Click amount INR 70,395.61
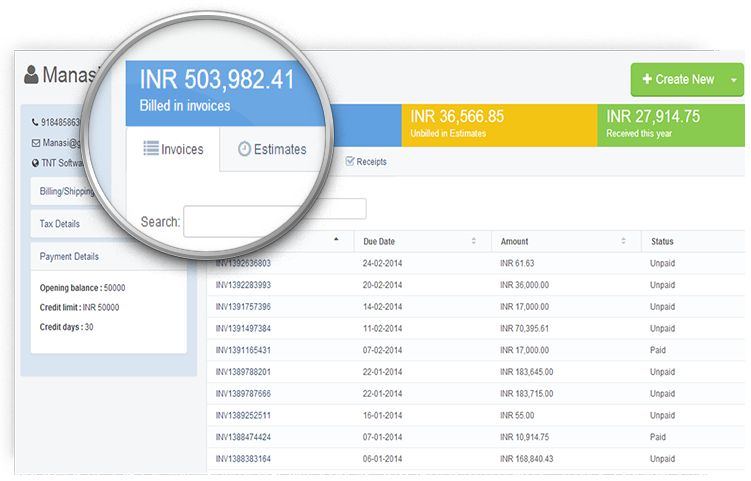Image resolution: width=751 pixels, height=481 pixels. 524,328
